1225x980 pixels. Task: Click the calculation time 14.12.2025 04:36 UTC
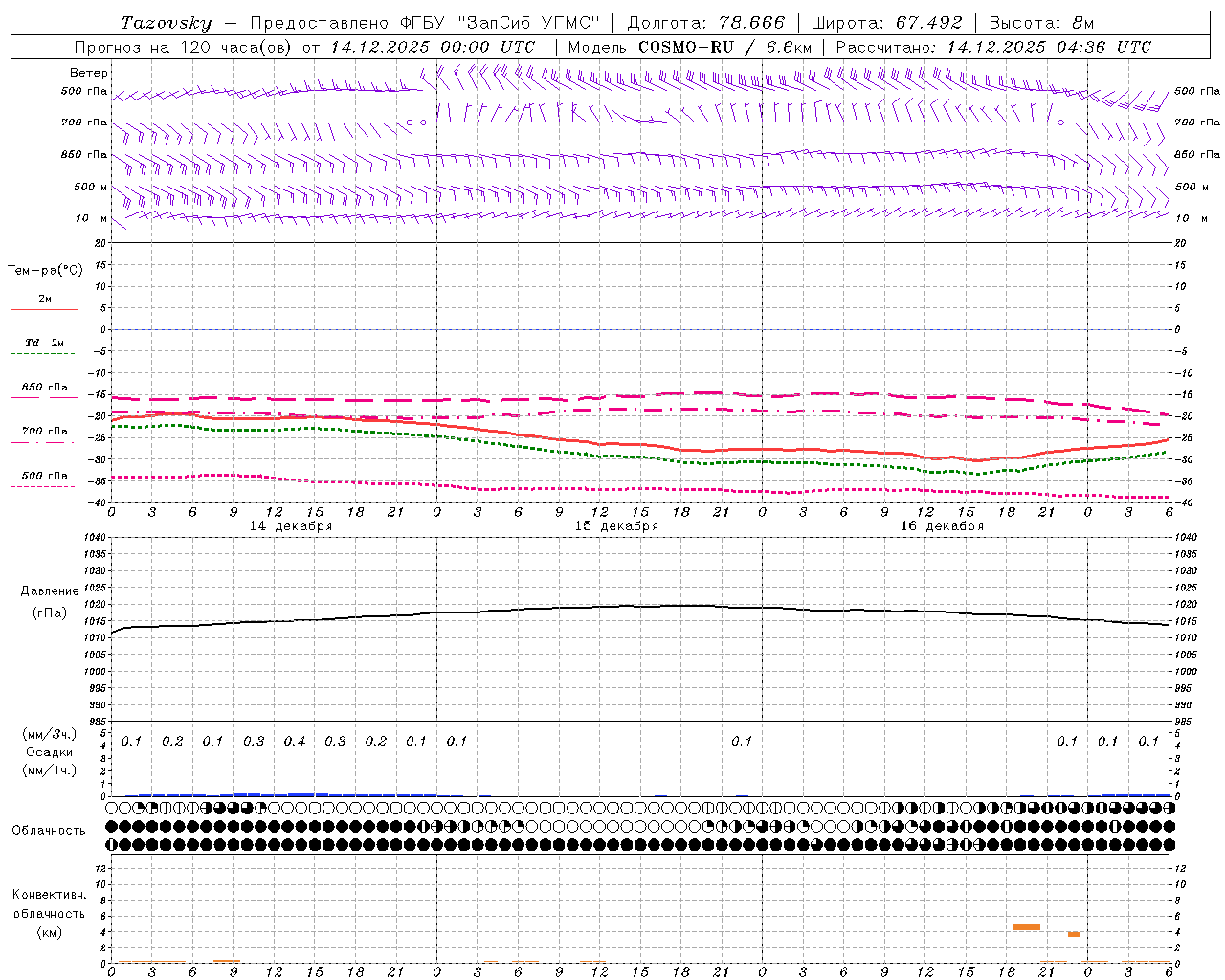click(1049, 47)
